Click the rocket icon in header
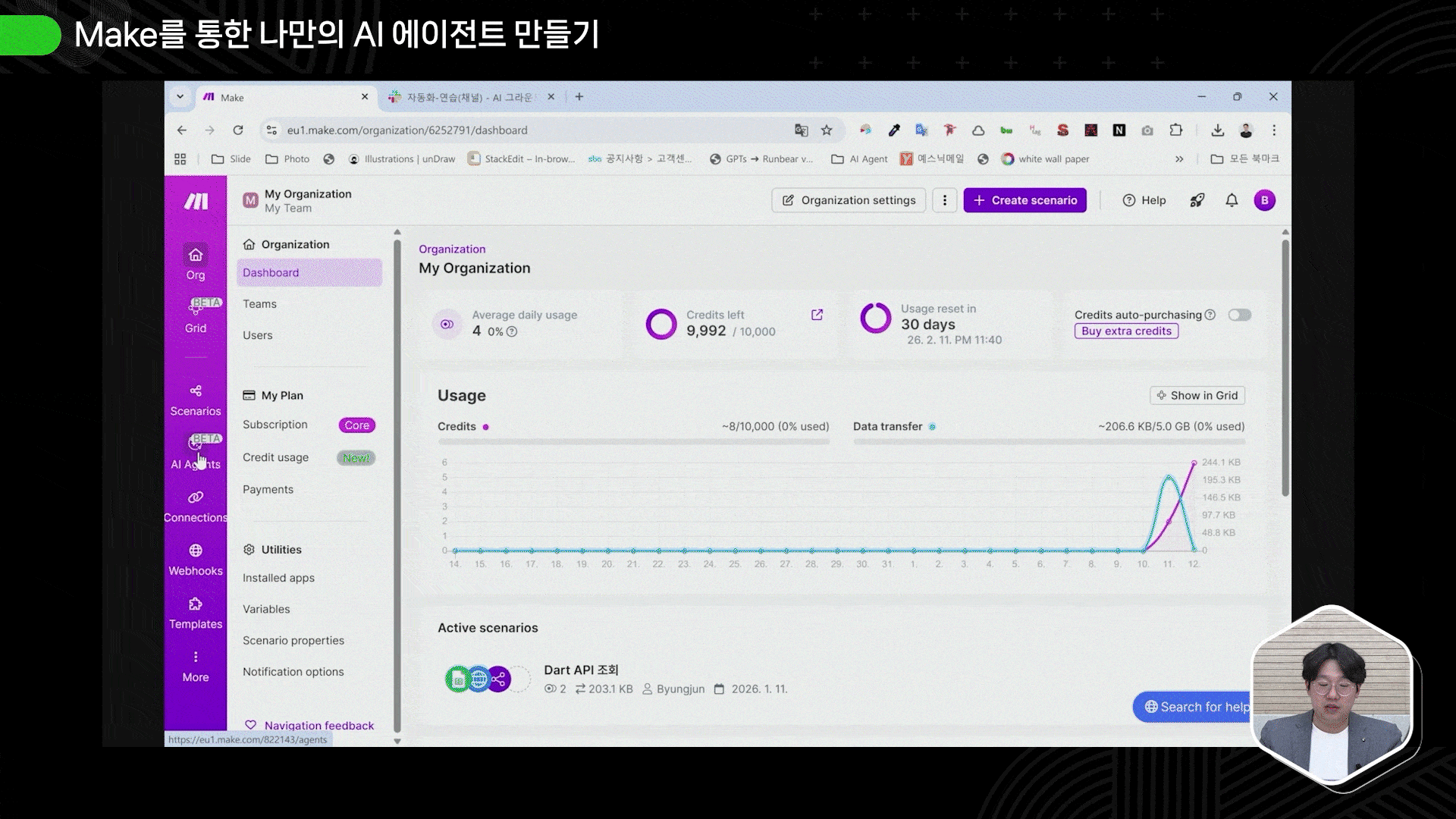Image resolution: width=1456 pixels, height=819 pixels. (1197, 200)
